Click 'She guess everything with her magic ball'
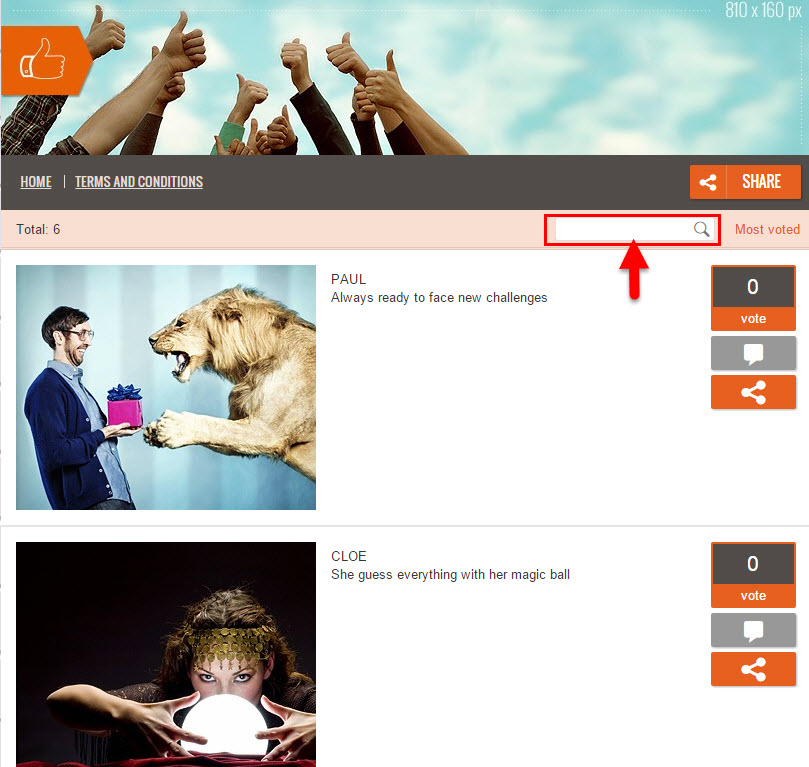Screen dimensions: 809x767 point(450,575)
